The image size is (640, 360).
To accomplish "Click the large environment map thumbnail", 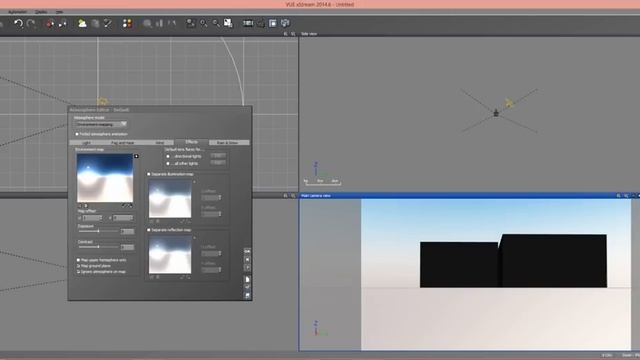I will click(105, 178).
